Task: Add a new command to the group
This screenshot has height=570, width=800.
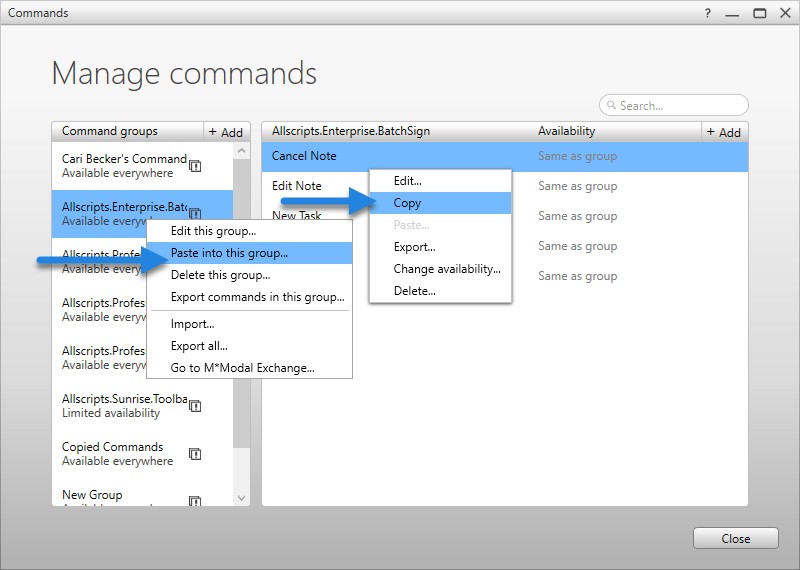Action: point(723,132)
